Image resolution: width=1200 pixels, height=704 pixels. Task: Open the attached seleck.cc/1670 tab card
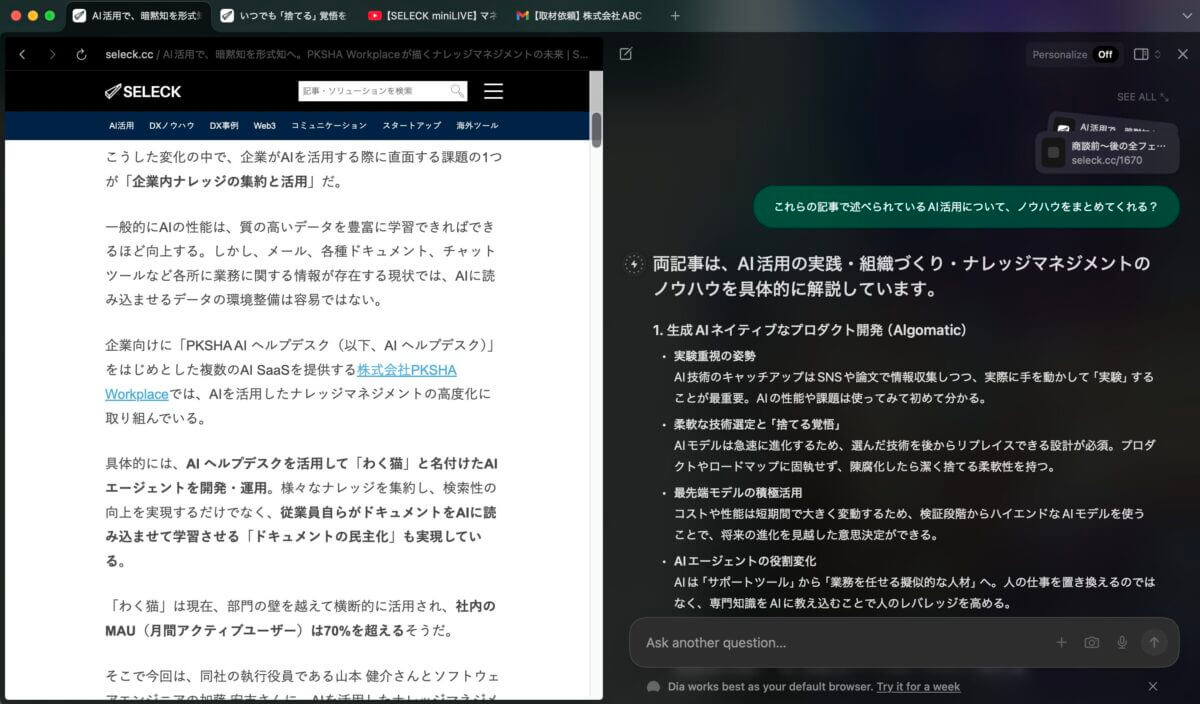click(1108, 153)
